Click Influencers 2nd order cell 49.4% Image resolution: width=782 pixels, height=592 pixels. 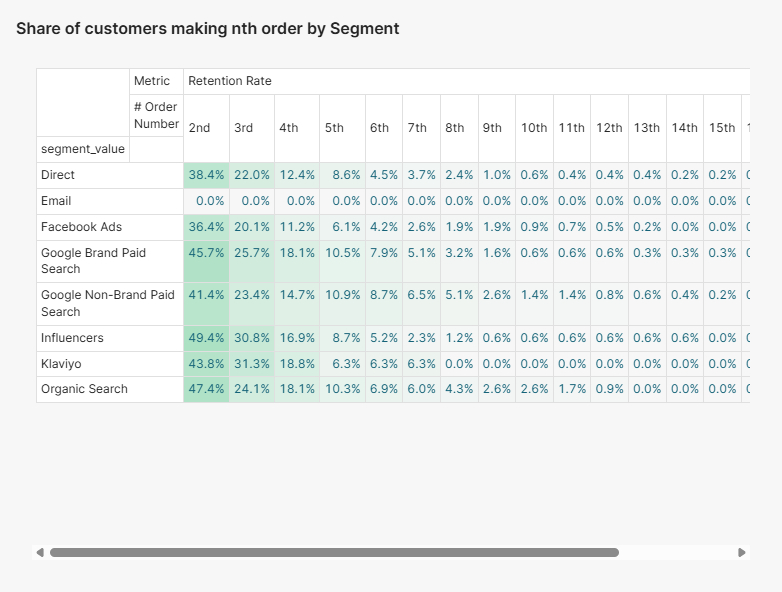(x=206, y=338)
